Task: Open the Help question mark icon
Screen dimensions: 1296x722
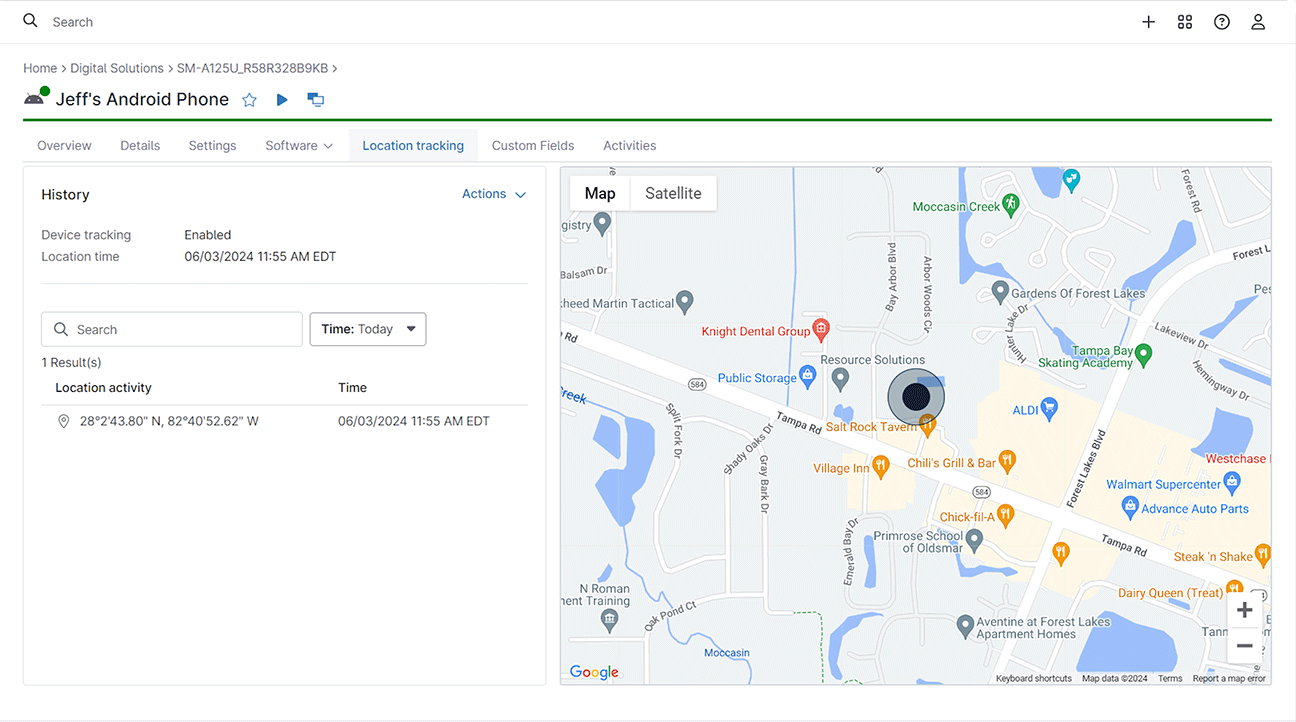Action: point(1221,21)
